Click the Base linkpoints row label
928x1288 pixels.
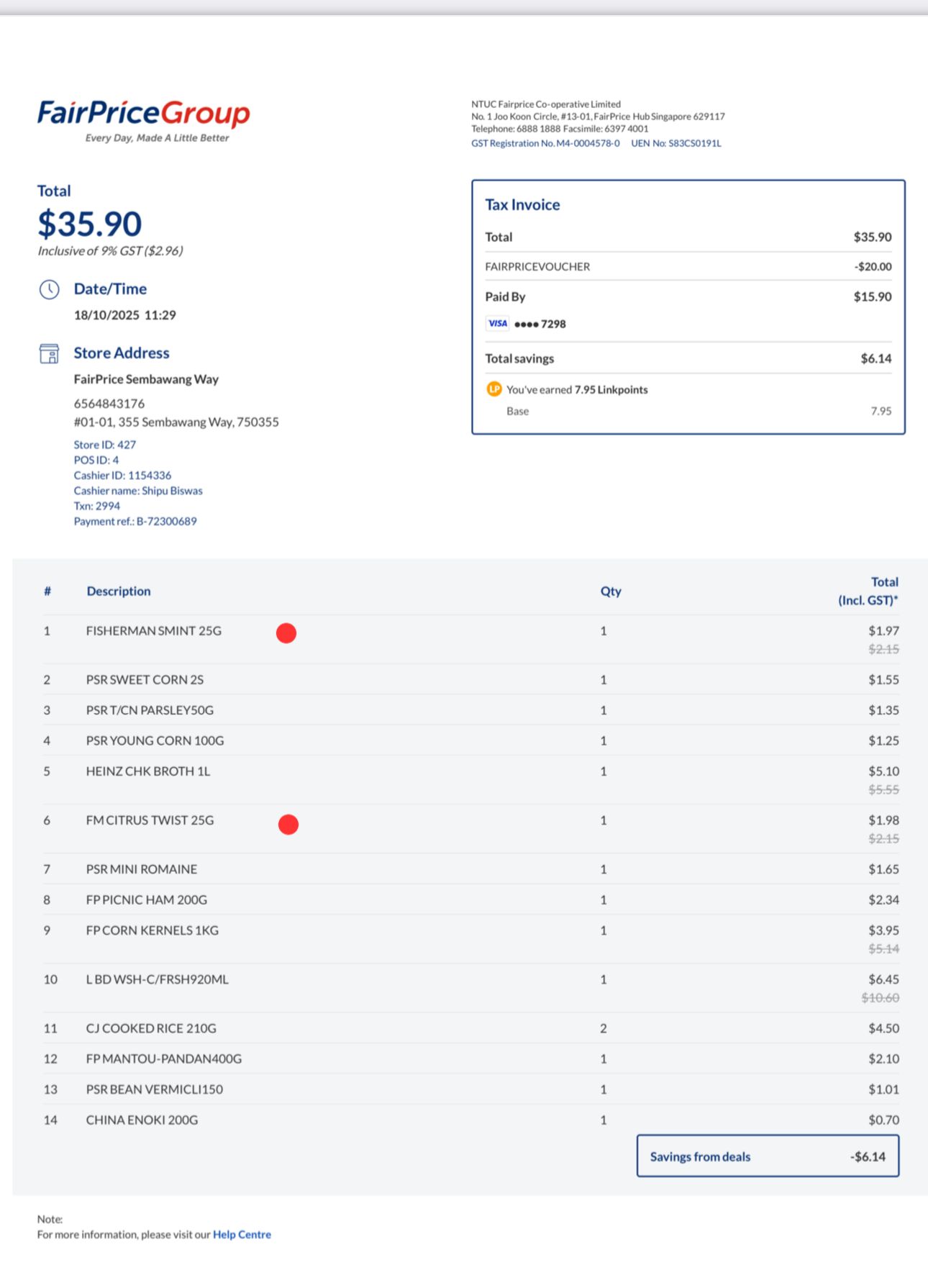[518, 411]
